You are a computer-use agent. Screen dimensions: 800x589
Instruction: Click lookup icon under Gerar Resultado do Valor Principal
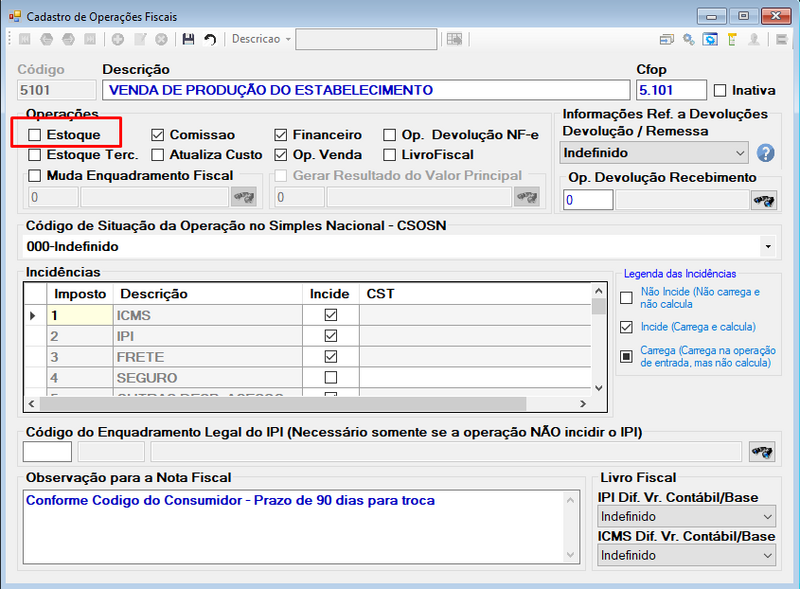click(527, 197)
